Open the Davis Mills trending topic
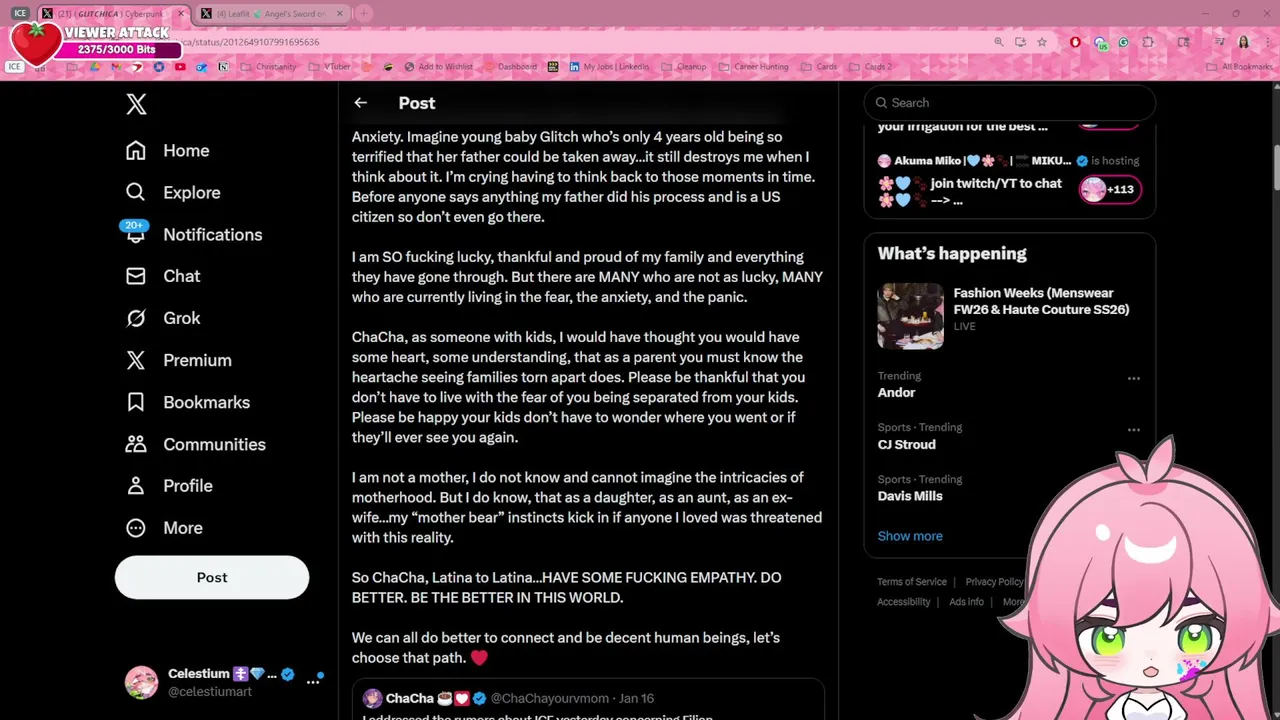The height and width of the screenshot is (720, 1280). 910,496
